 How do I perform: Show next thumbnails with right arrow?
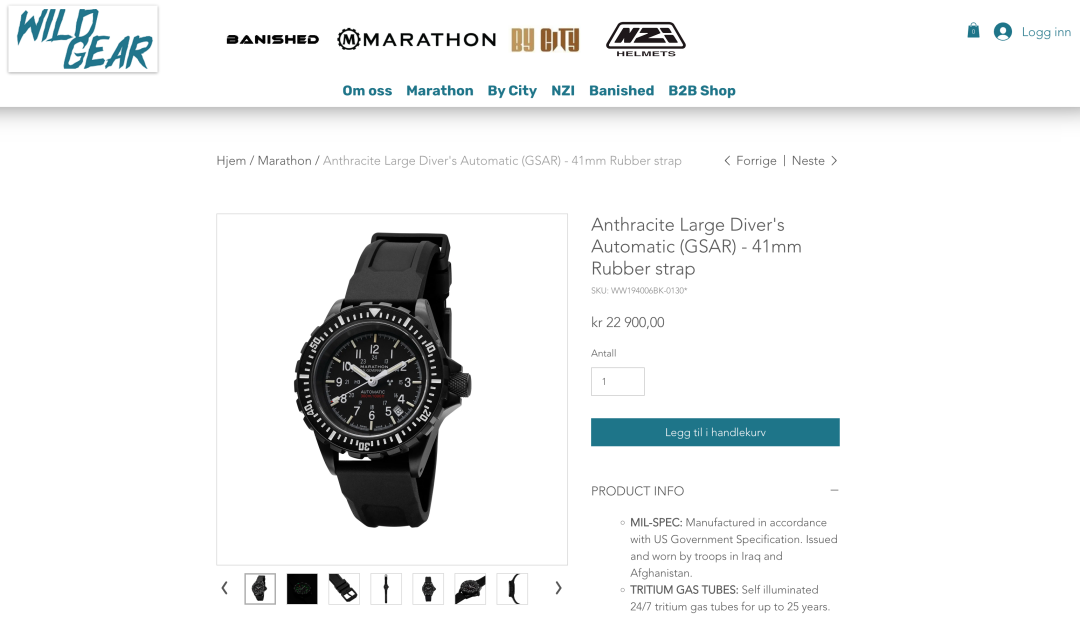(x=559, y=588)
